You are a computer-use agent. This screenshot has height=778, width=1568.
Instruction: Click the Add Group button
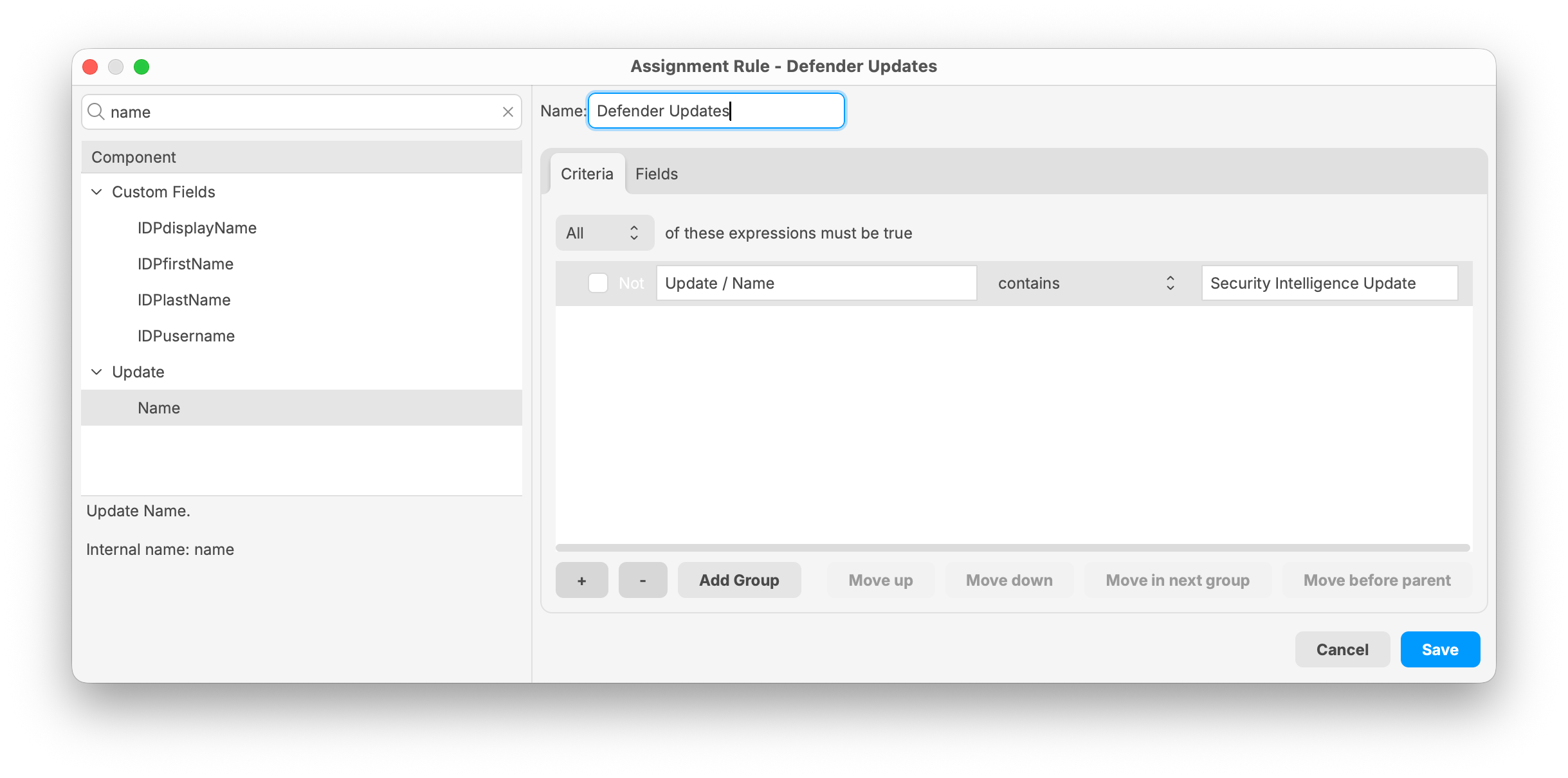coord(739,580)
